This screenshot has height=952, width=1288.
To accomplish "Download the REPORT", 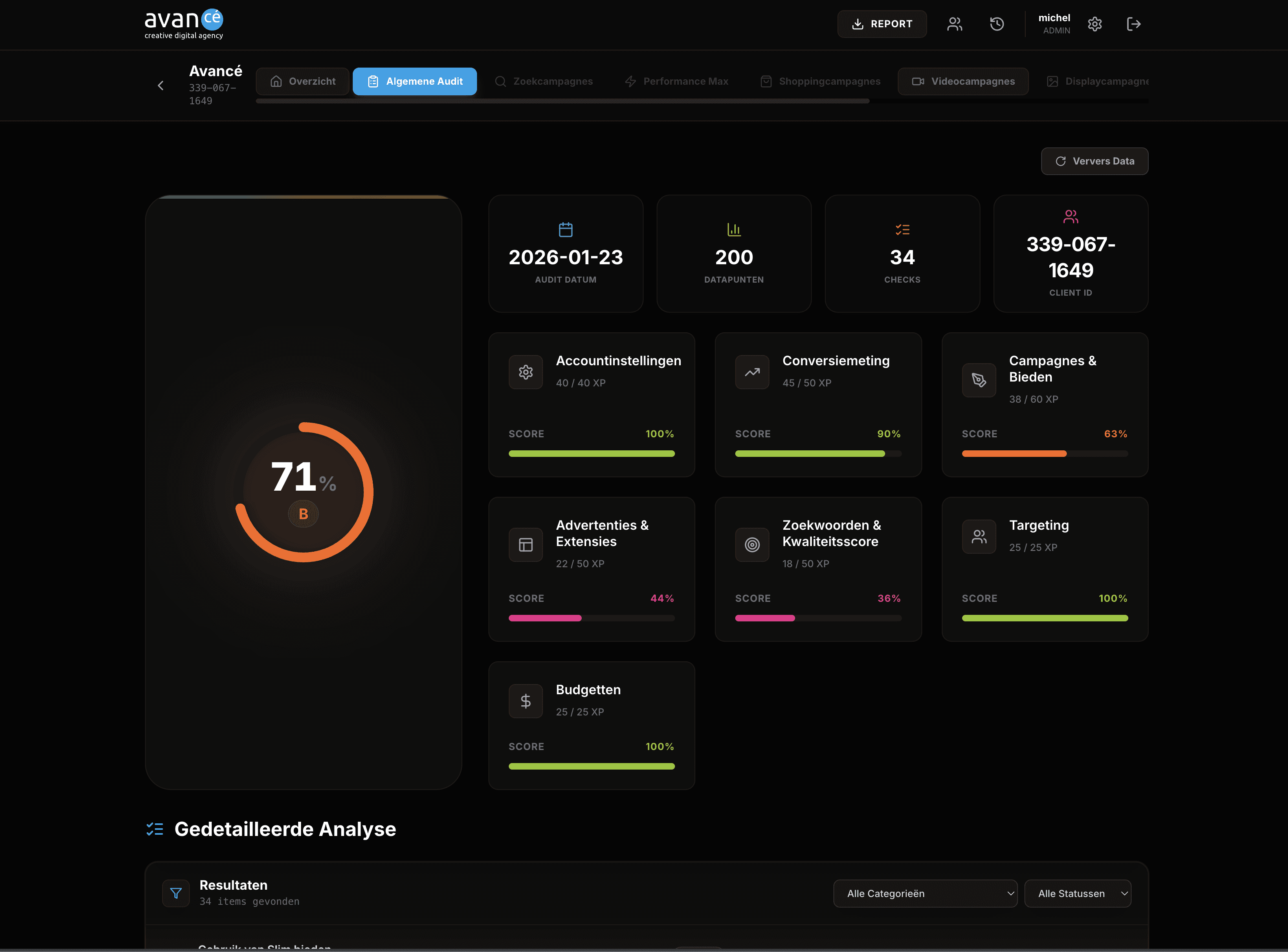I will click(881, 24).
